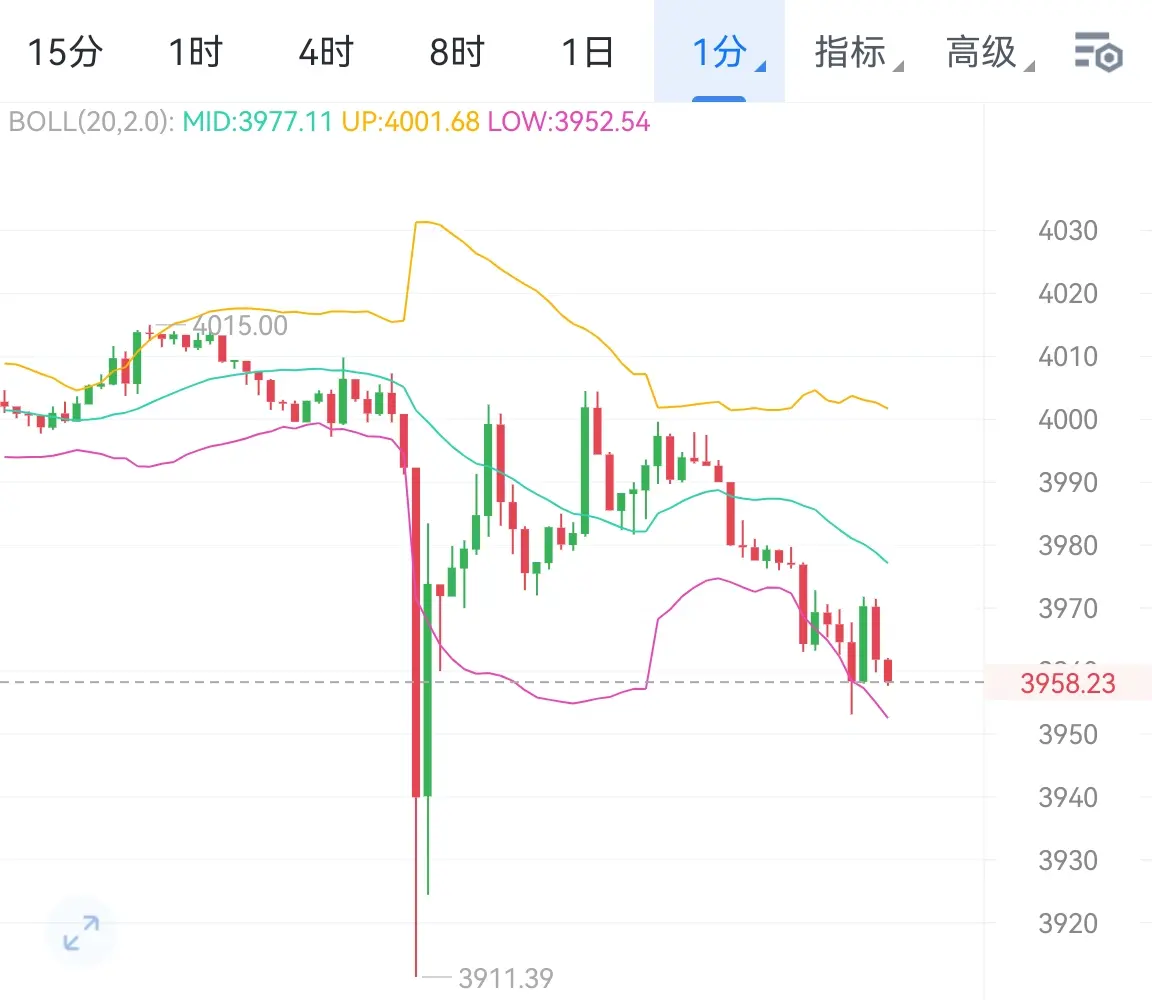Click the UP:4001.68 value label
Screen dimensions: 1152x1000
(410, 121)
